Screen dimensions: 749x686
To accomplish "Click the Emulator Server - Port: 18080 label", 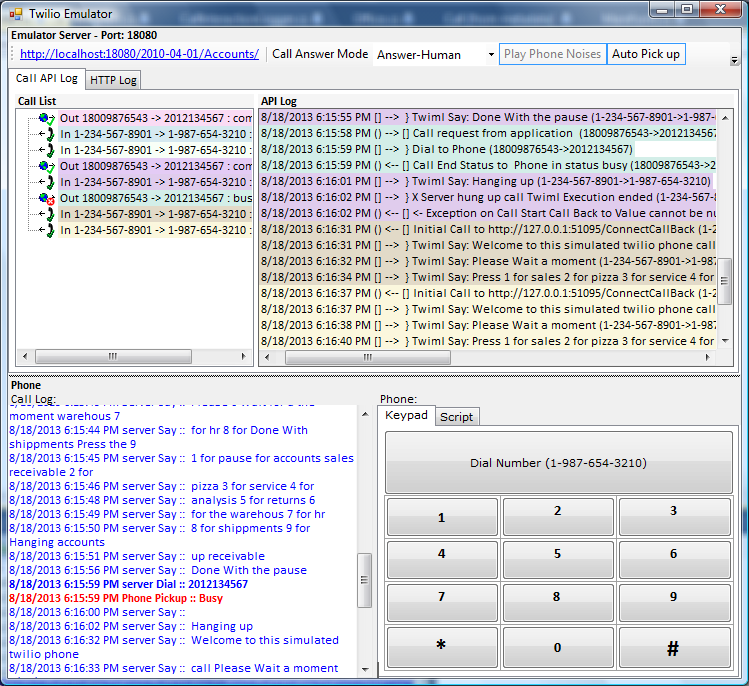I will [84, 35].
